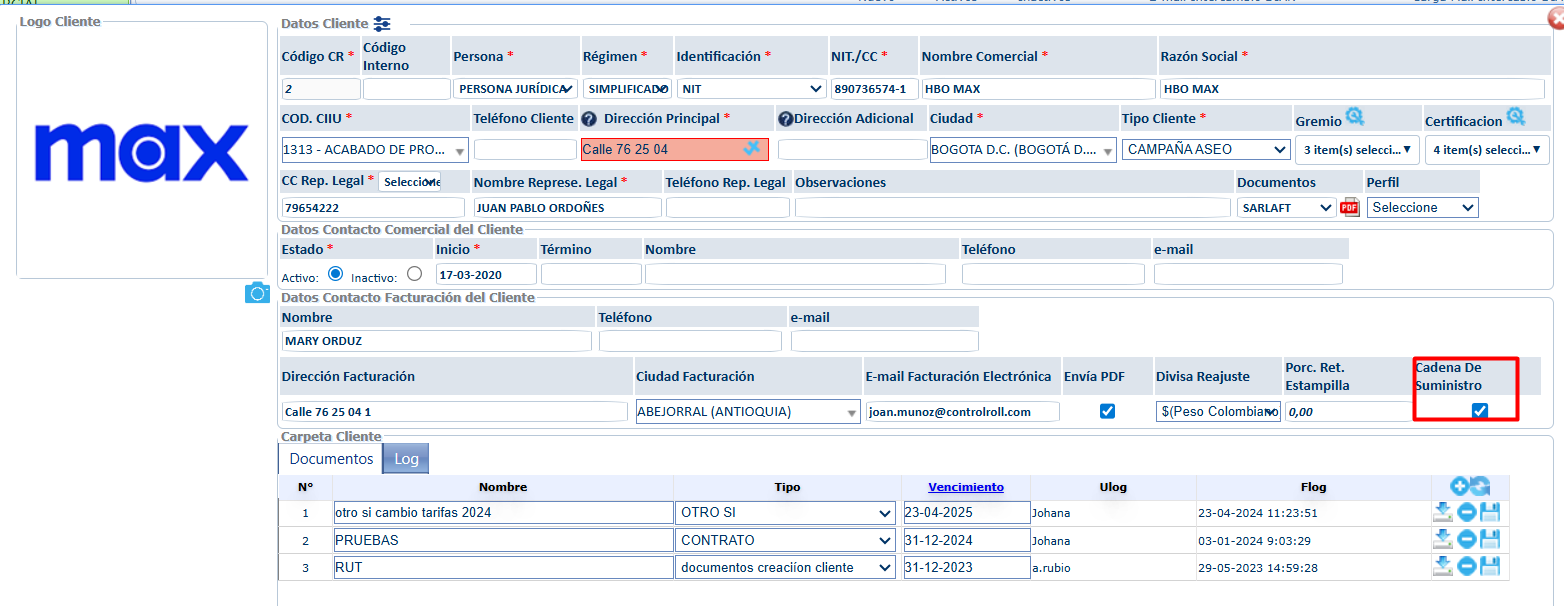Uncheck the Envía PDF checkbox
1564x606 pixels.
1107,411
